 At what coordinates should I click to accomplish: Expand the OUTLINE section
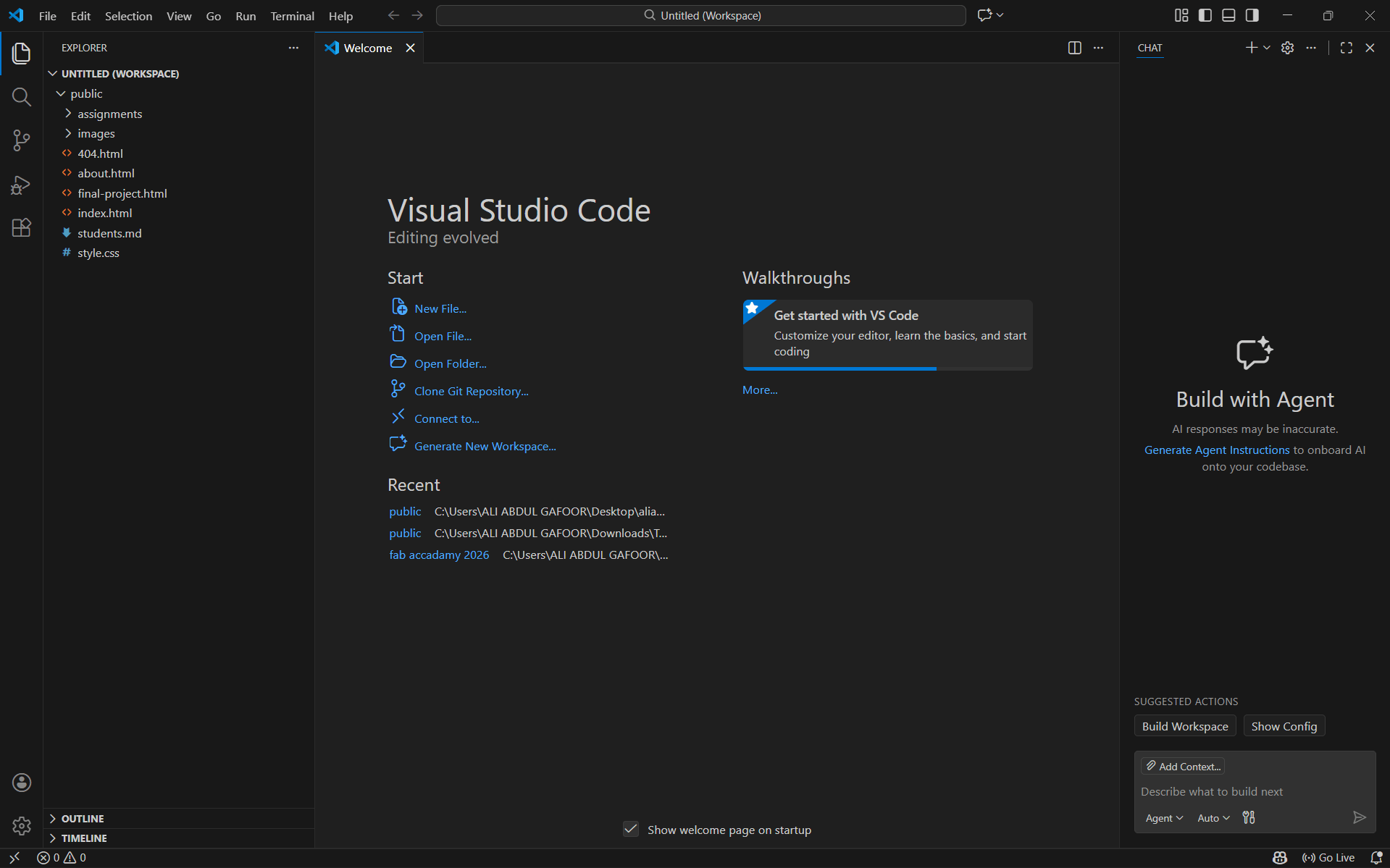point(83,819)
